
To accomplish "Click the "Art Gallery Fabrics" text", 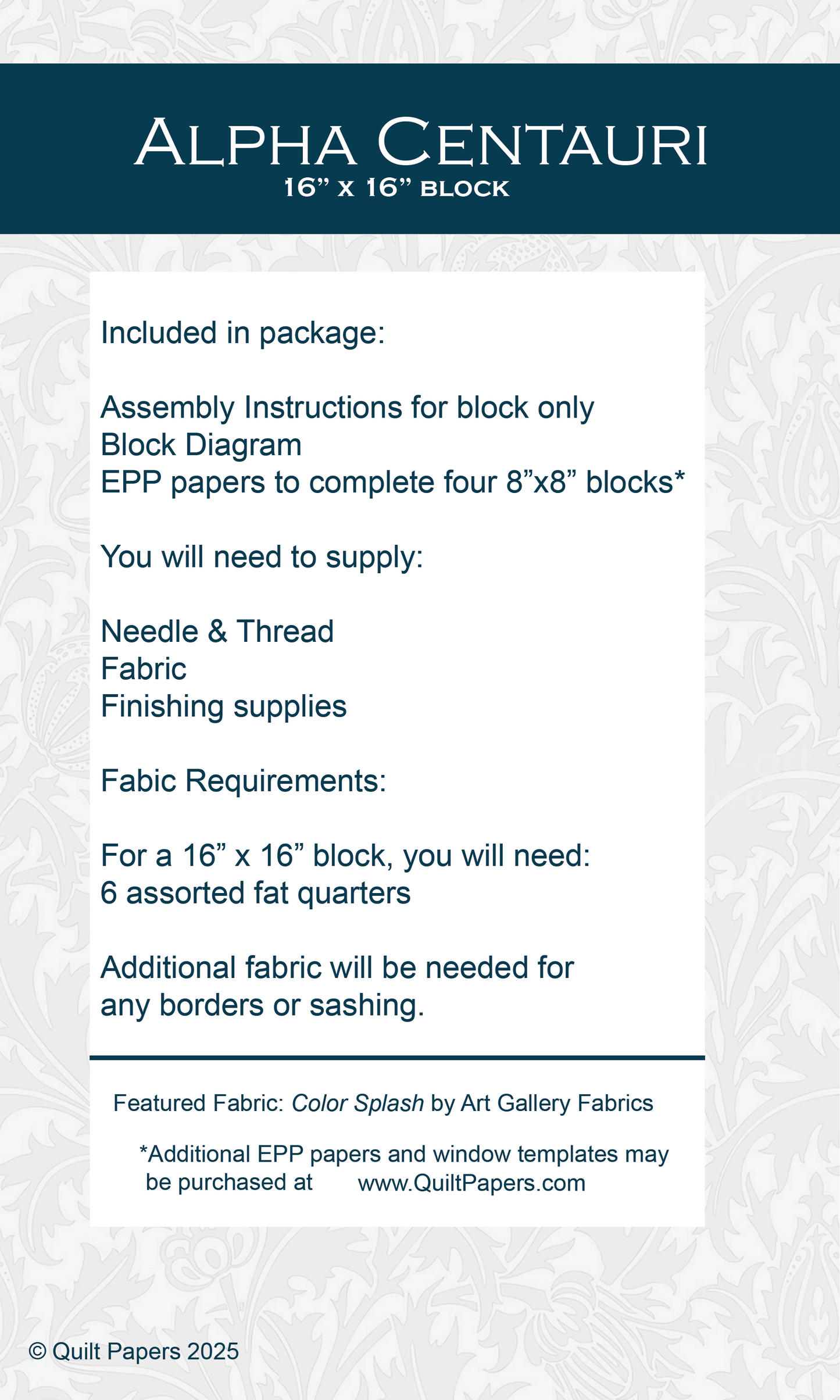I will [556, 1103].
